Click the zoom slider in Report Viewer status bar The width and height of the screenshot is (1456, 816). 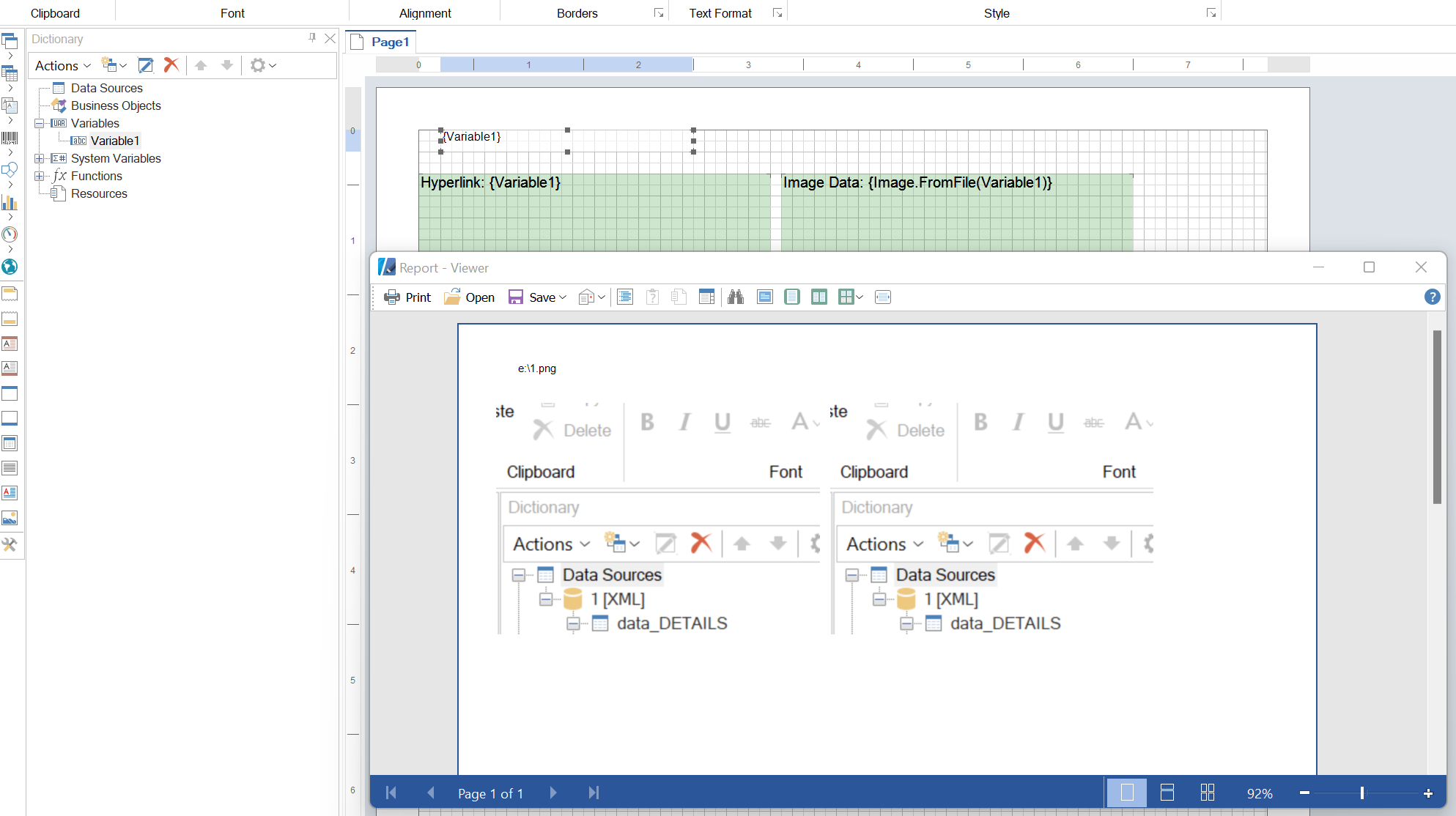(x=1364, y=793)
